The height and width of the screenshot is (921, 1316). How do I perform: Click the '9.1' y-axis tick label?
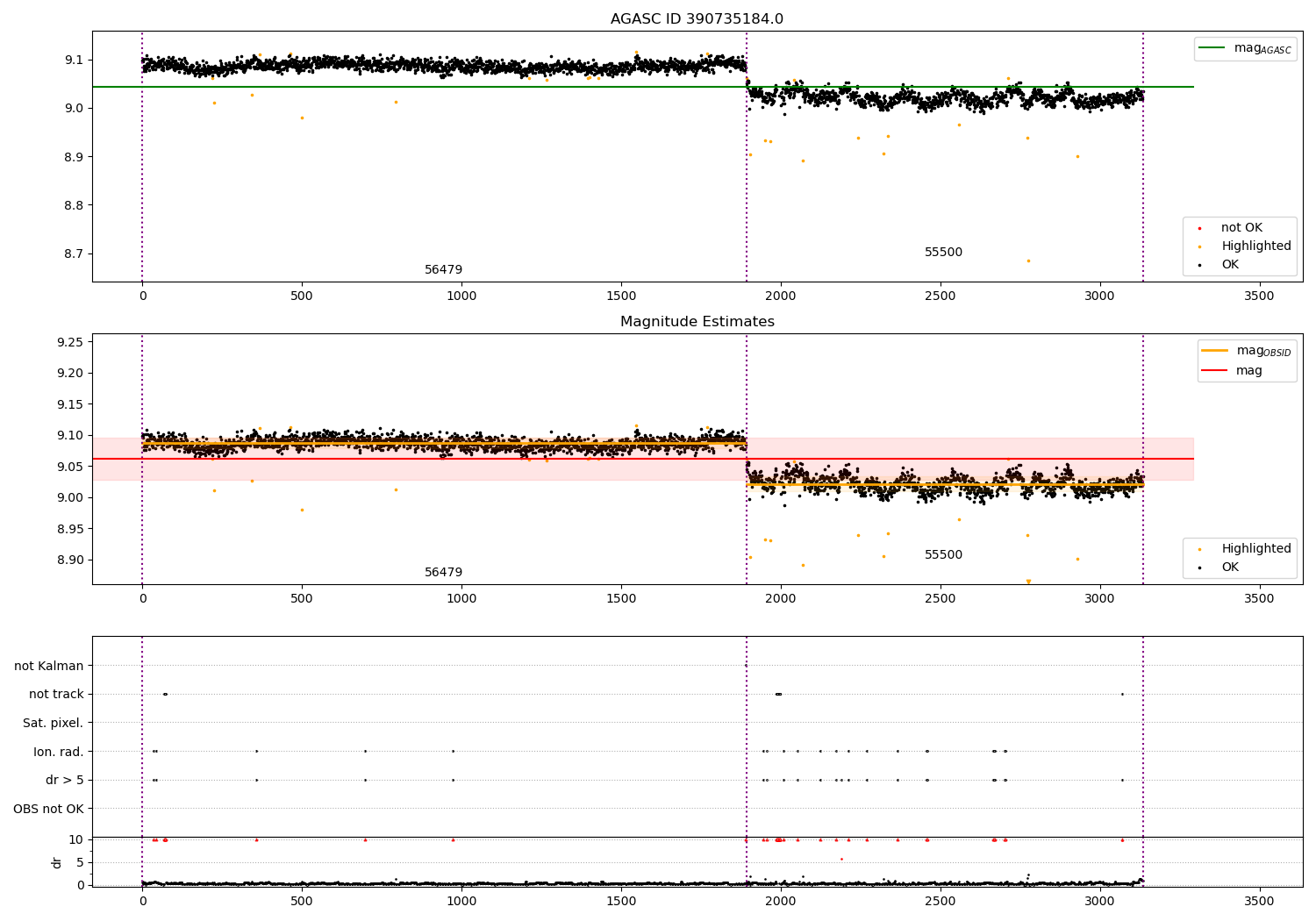tap(75, 61)
